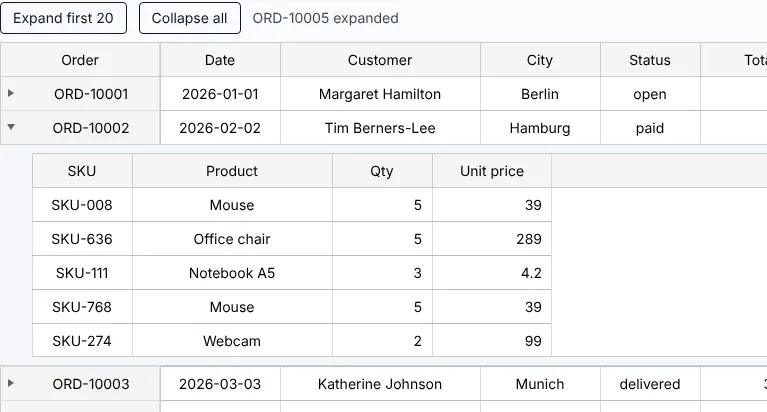Click the Qty sub-table column header

[382, 171]
